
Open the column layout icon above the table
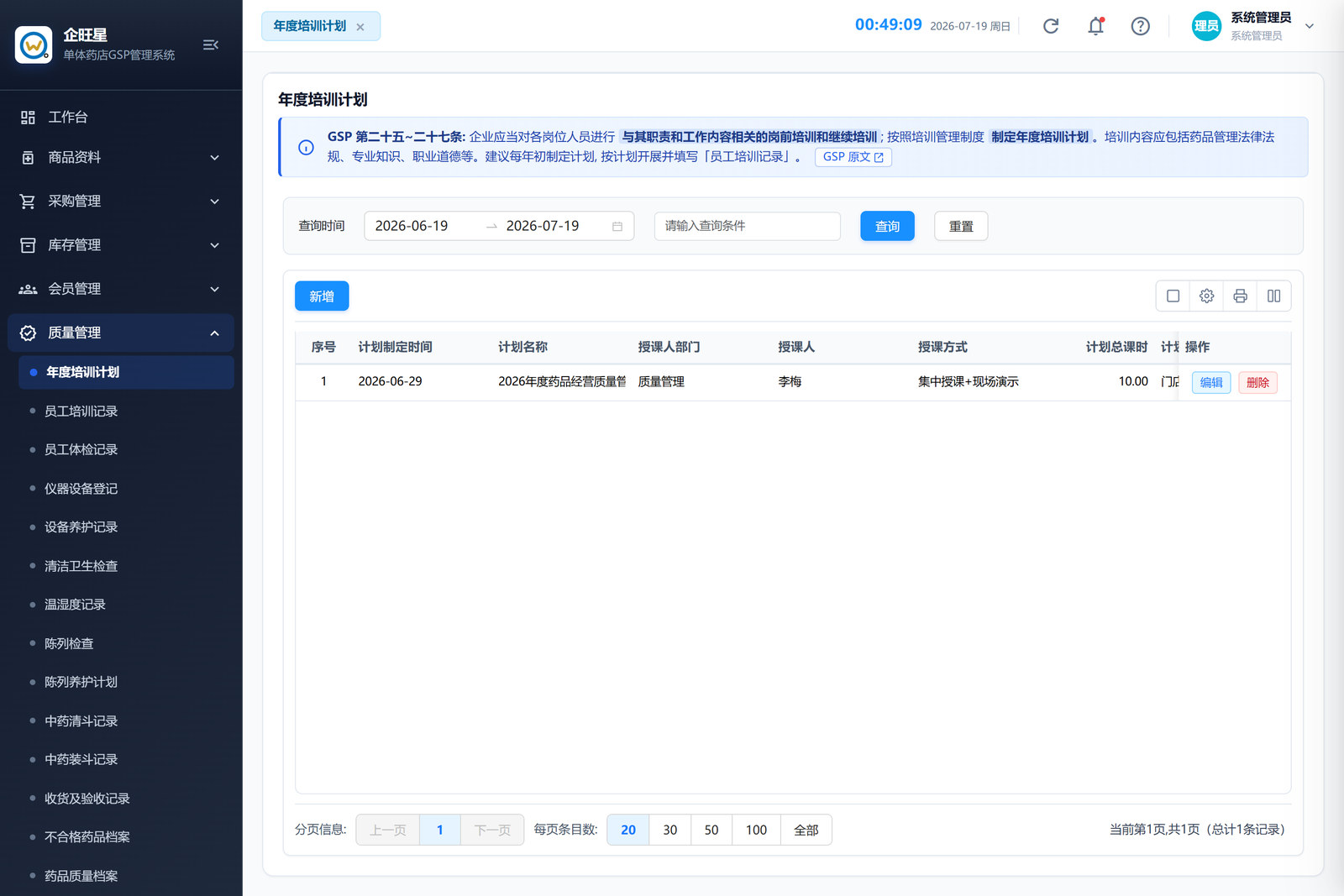tap(1274, 296)
